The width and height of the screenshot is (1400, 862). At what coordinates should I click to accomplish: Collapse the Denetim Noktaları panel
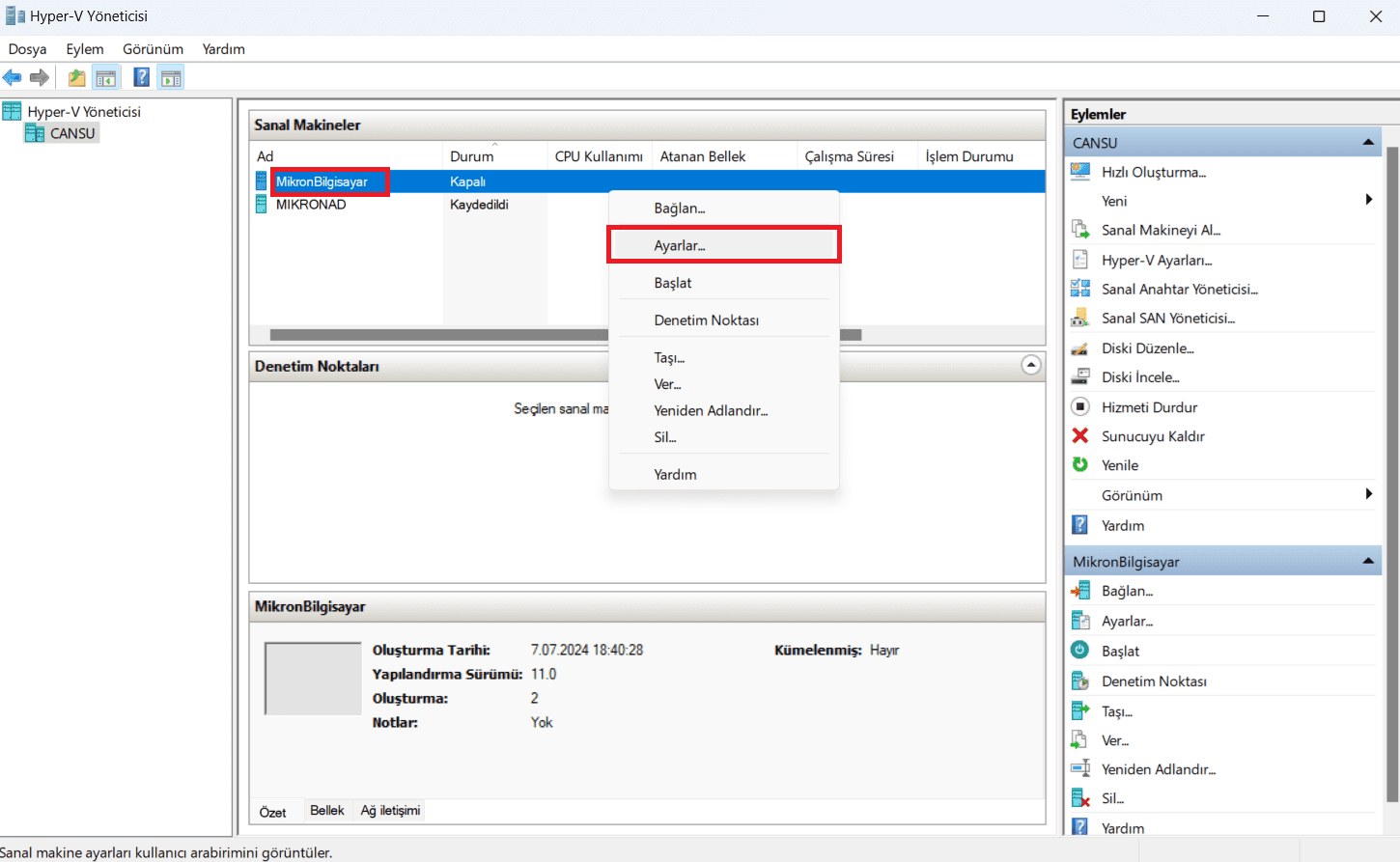click(1031, 365)
